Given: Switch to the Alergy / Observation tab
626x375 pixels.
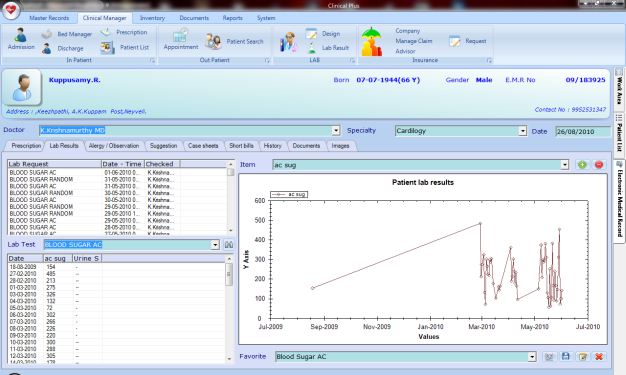Looking at the screenshot, I should click(114, 146).
